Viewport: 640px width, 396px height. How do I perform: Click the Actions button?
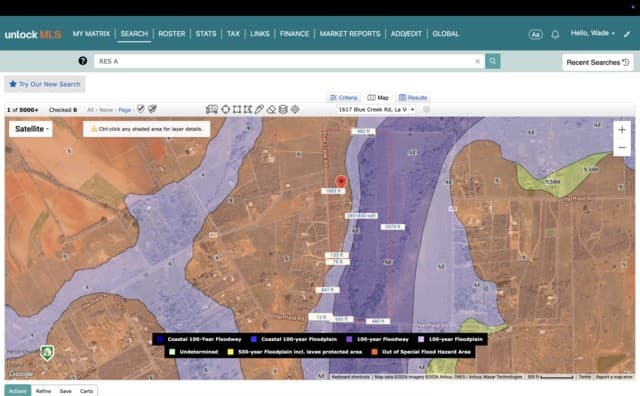point(18,391)
